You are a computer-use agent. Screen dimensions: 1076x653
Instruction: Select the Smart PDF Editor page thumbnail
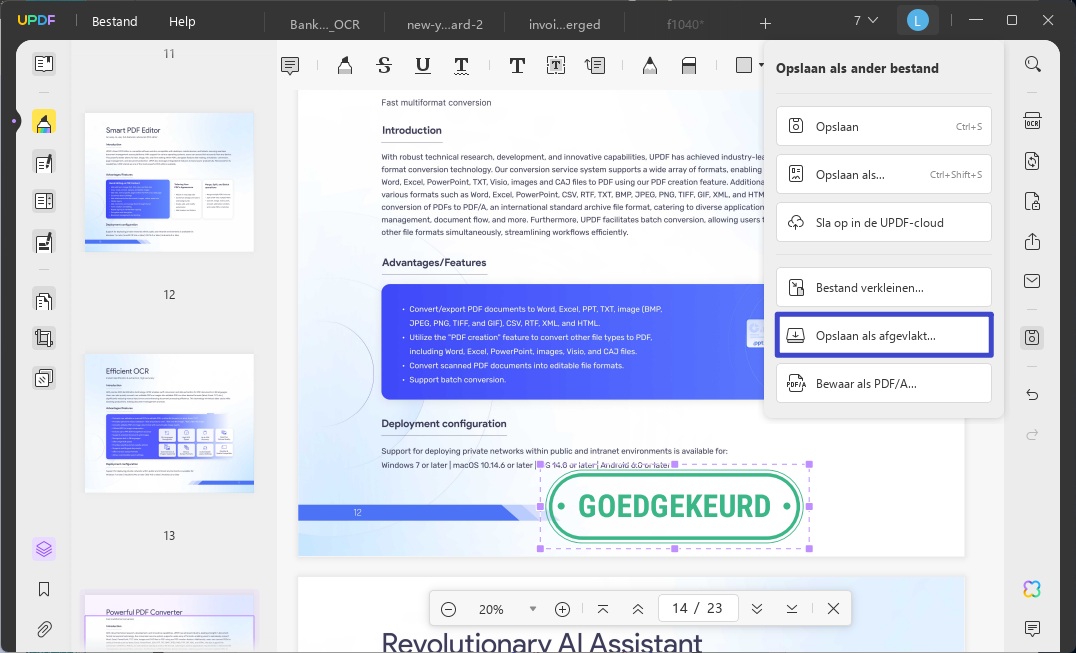(x=169, y=182)
